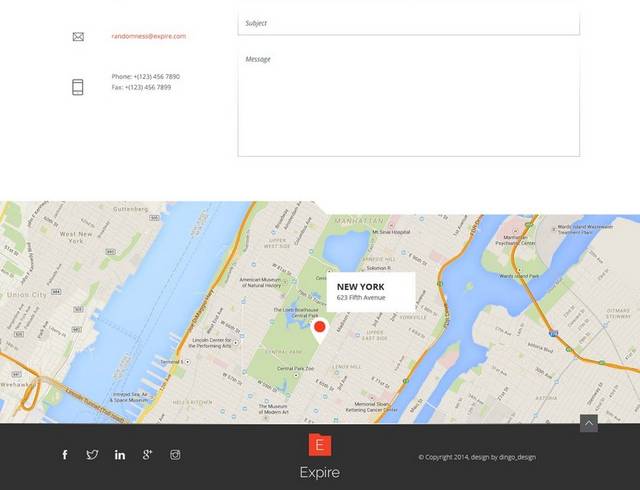Open the Google Plus icon
Viewport: 640px width, 490px height.
pos(147,455)
